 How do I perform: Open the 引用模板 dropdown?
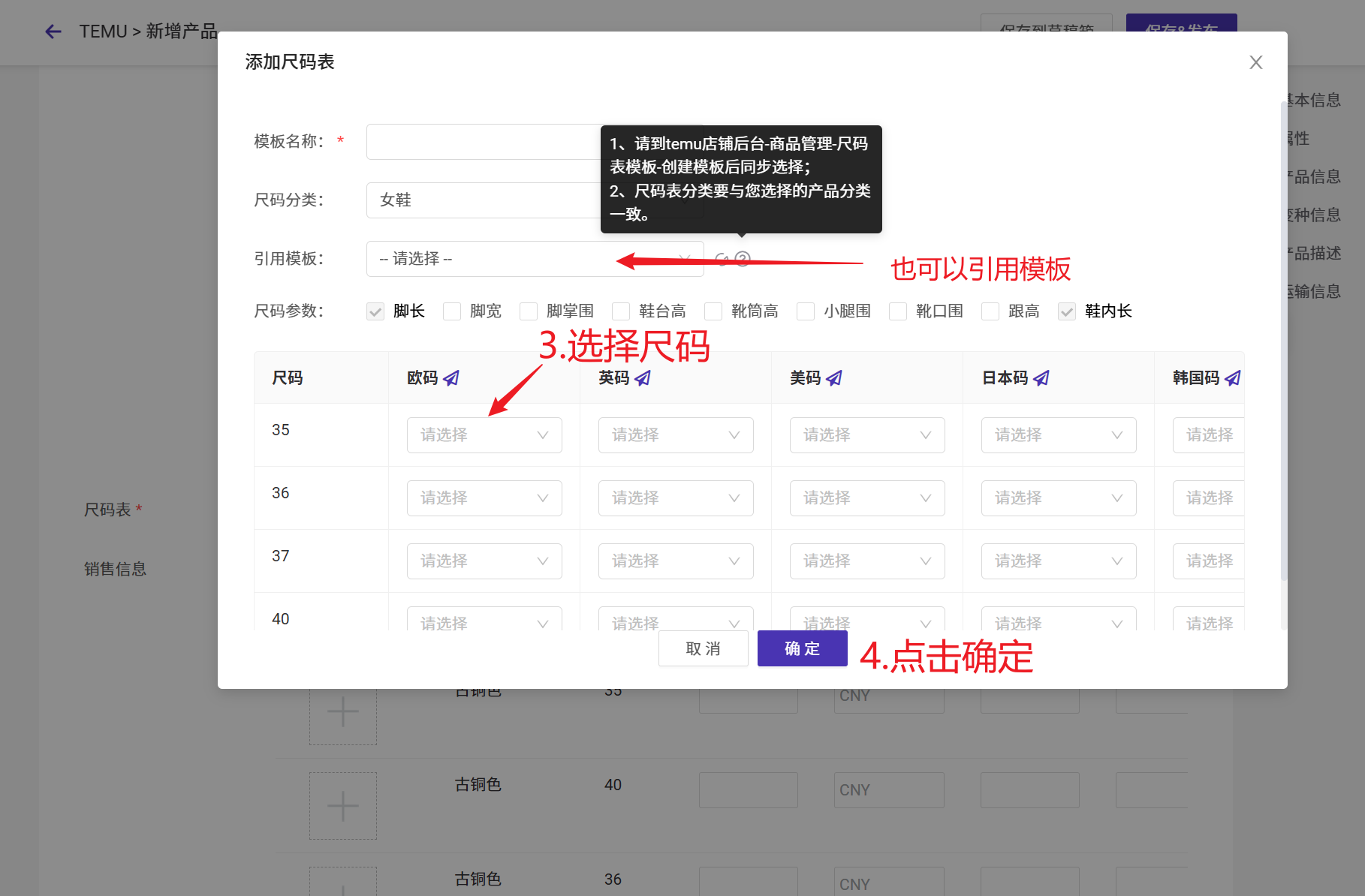(x=535, y=259)
